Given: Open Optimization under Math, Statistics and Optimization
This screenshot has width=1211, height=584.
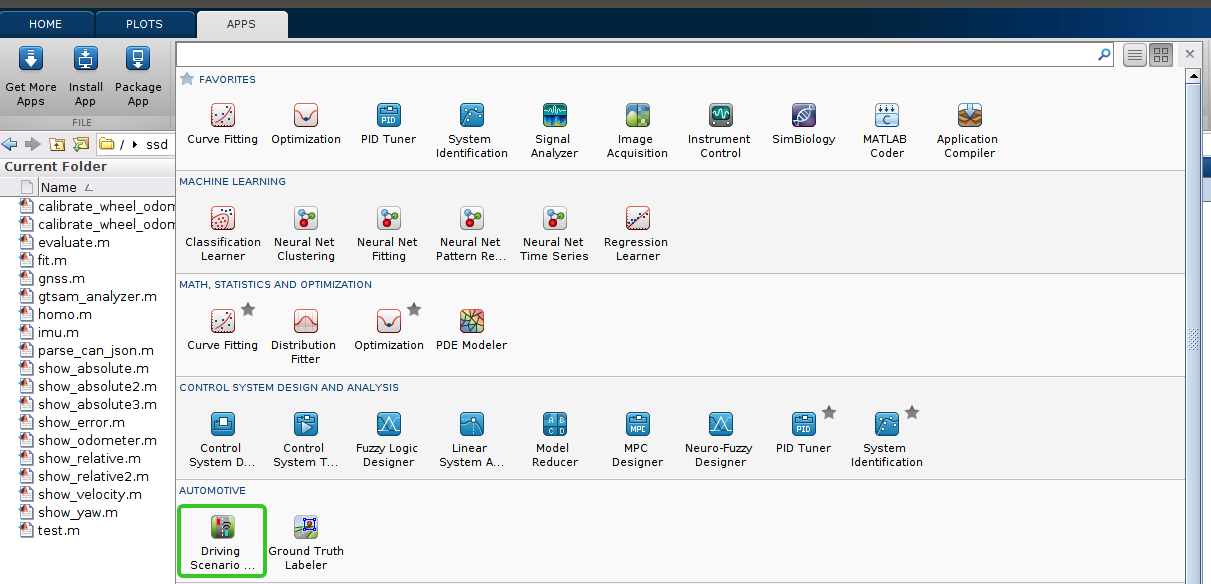Looking at the screenshot, I should (388, 330).
